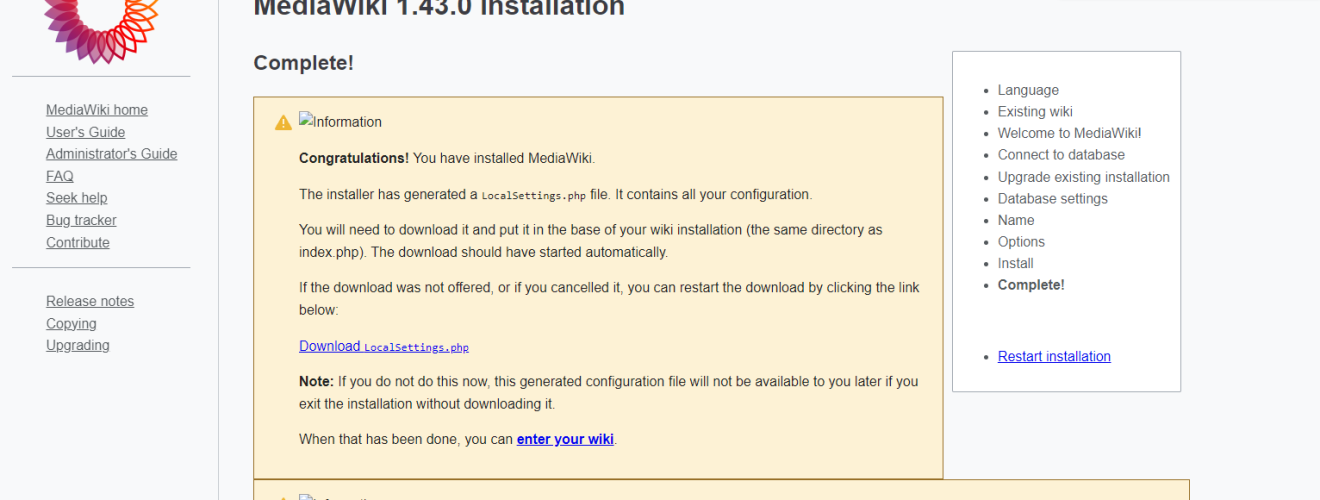Click the Install step in list

pyautogui.click(x=1016, y=263)
